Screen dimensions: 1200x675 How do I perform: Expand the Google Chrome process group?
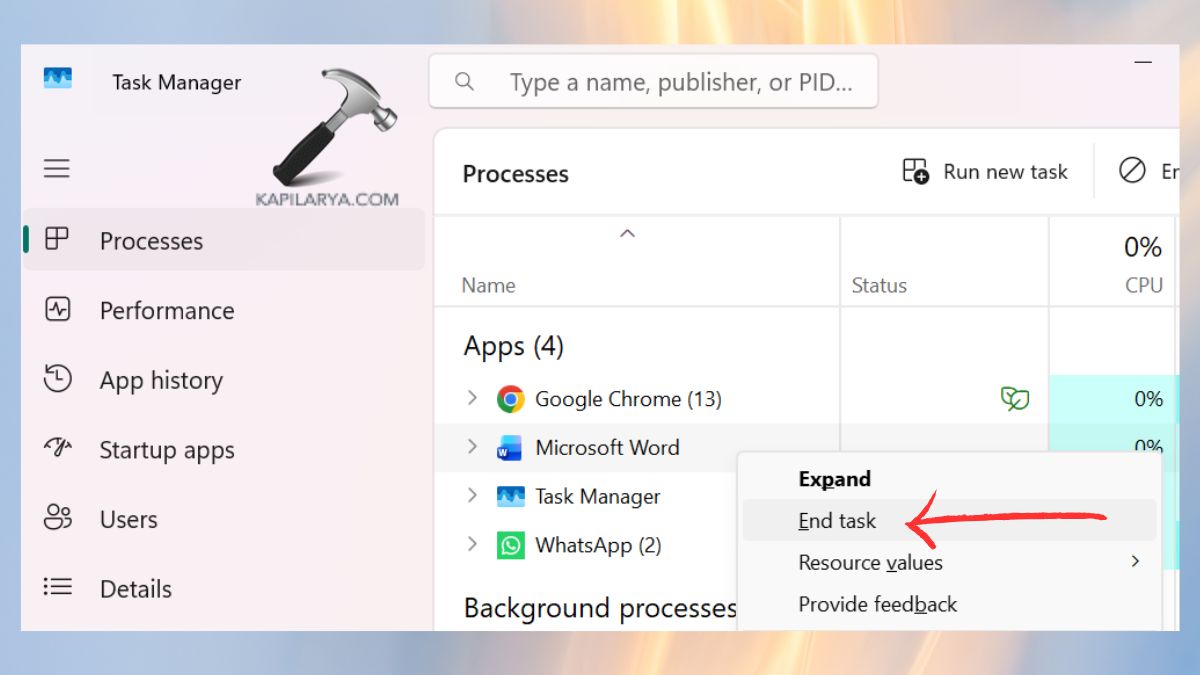click(x=472, y=398)
